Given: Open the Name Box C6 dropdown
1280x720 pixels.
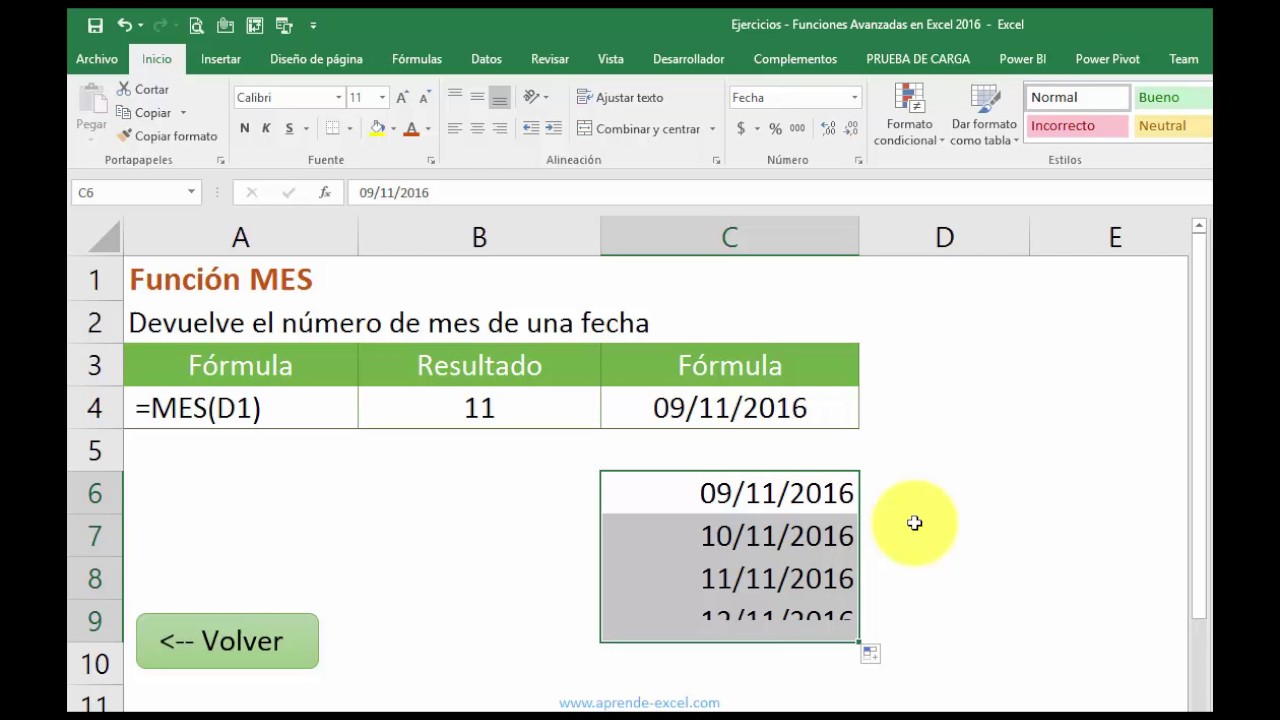Looking at the screenshot, I should [x=191, y=192].
